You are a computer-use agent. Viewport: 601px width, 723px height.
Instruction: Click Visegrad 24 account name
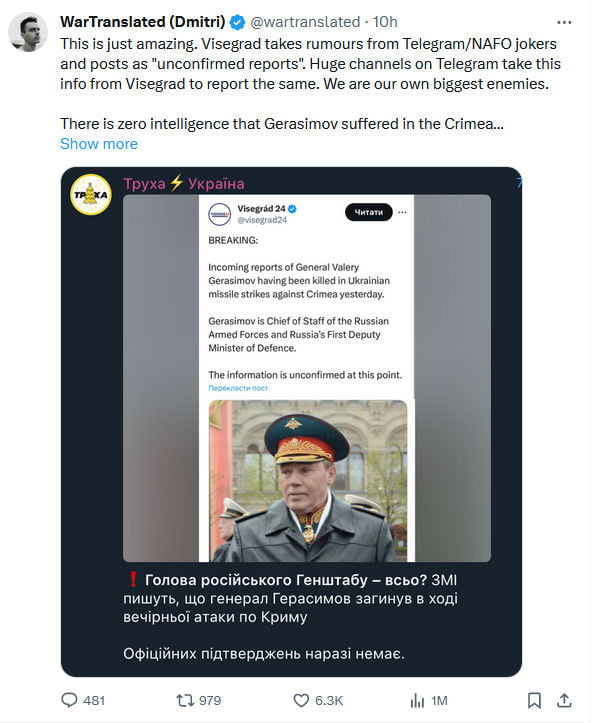pos(260,208)
